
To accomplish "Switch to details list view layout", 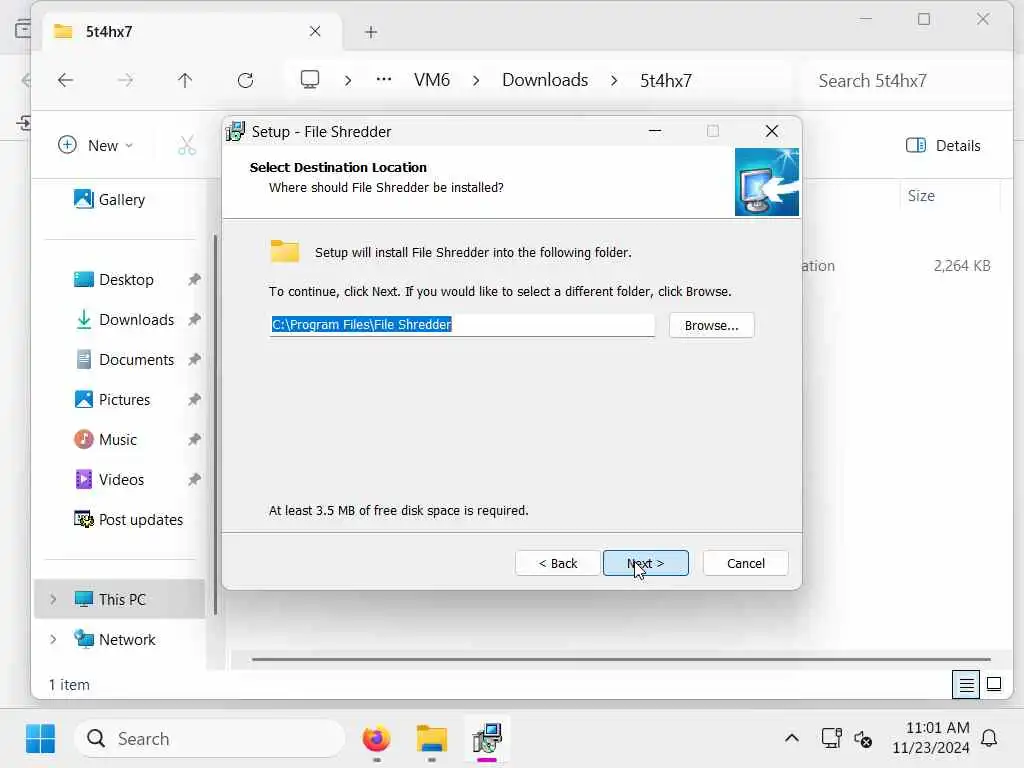I will pyautogui.click(x=966, y=684).
